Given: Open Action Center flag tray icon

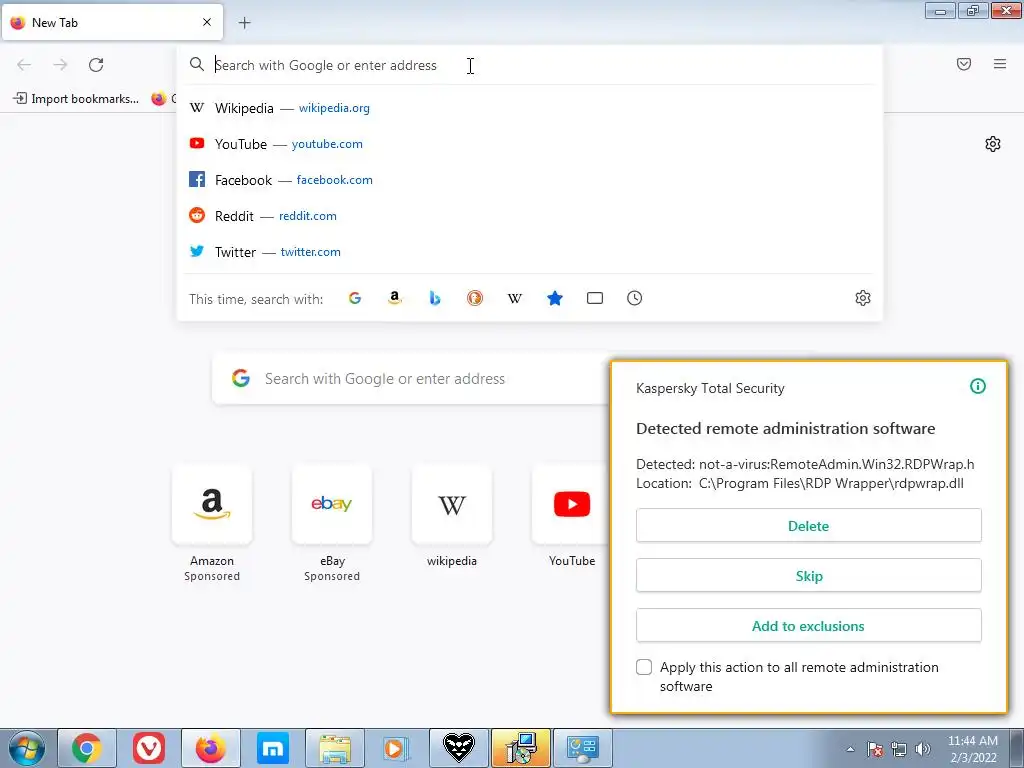Looking at the screenshot, I should pos(874,749).
